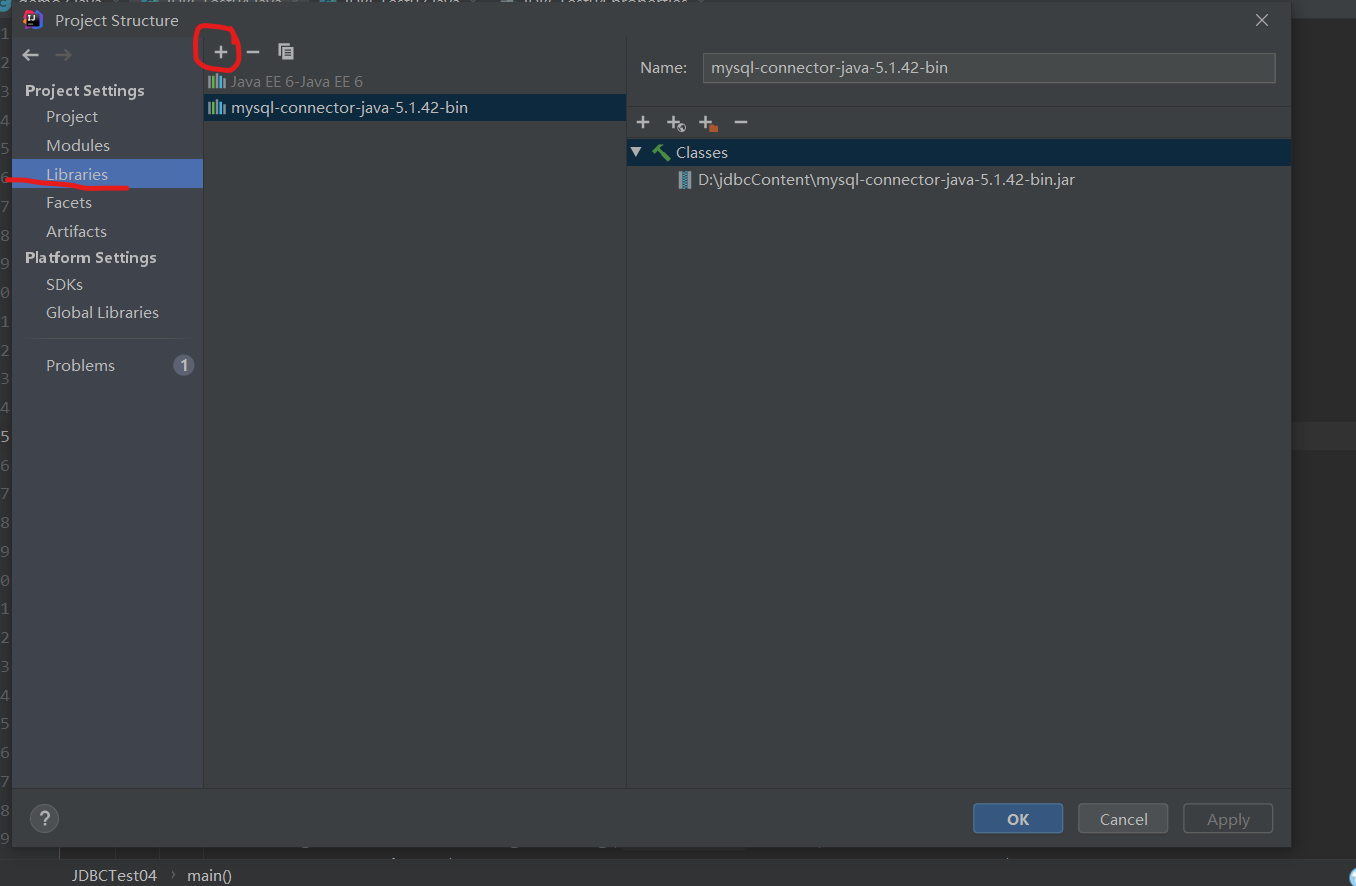This screenshot has width=1356, height=886.
Task: Open help with the question mark button
Action: point(44,819)
